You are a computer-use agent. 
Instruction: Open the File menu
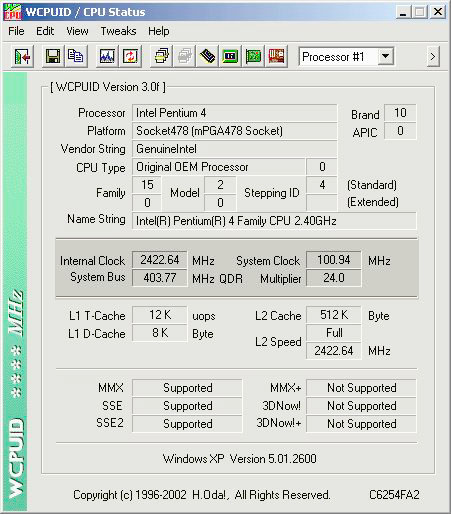click(x=16, y=31)
